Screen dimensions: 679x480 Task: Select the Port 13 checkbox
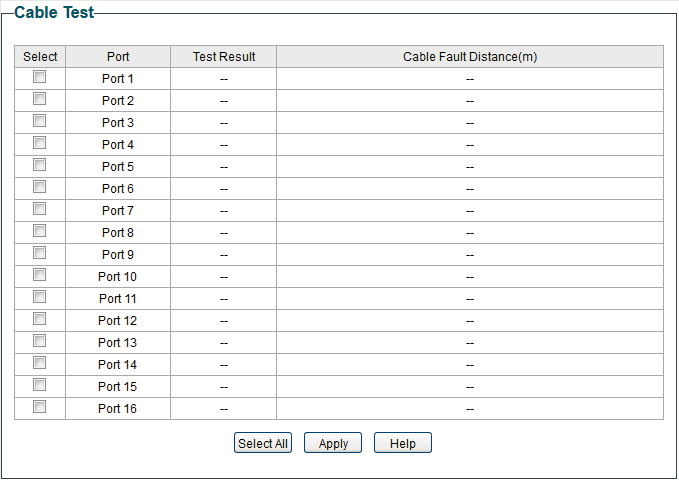[40, 341]
